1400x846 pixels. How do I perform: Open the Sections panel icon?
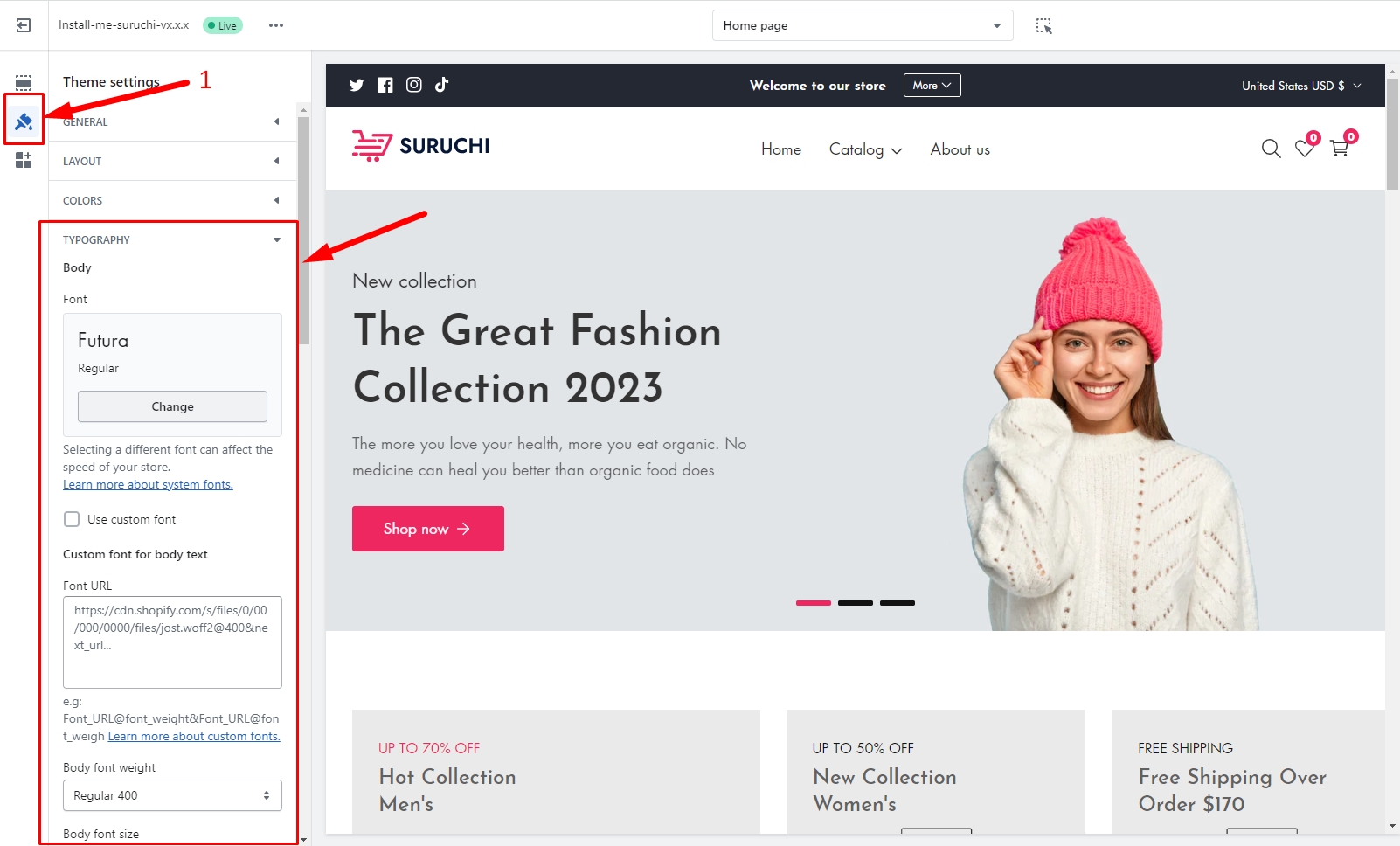coord(24,83)
